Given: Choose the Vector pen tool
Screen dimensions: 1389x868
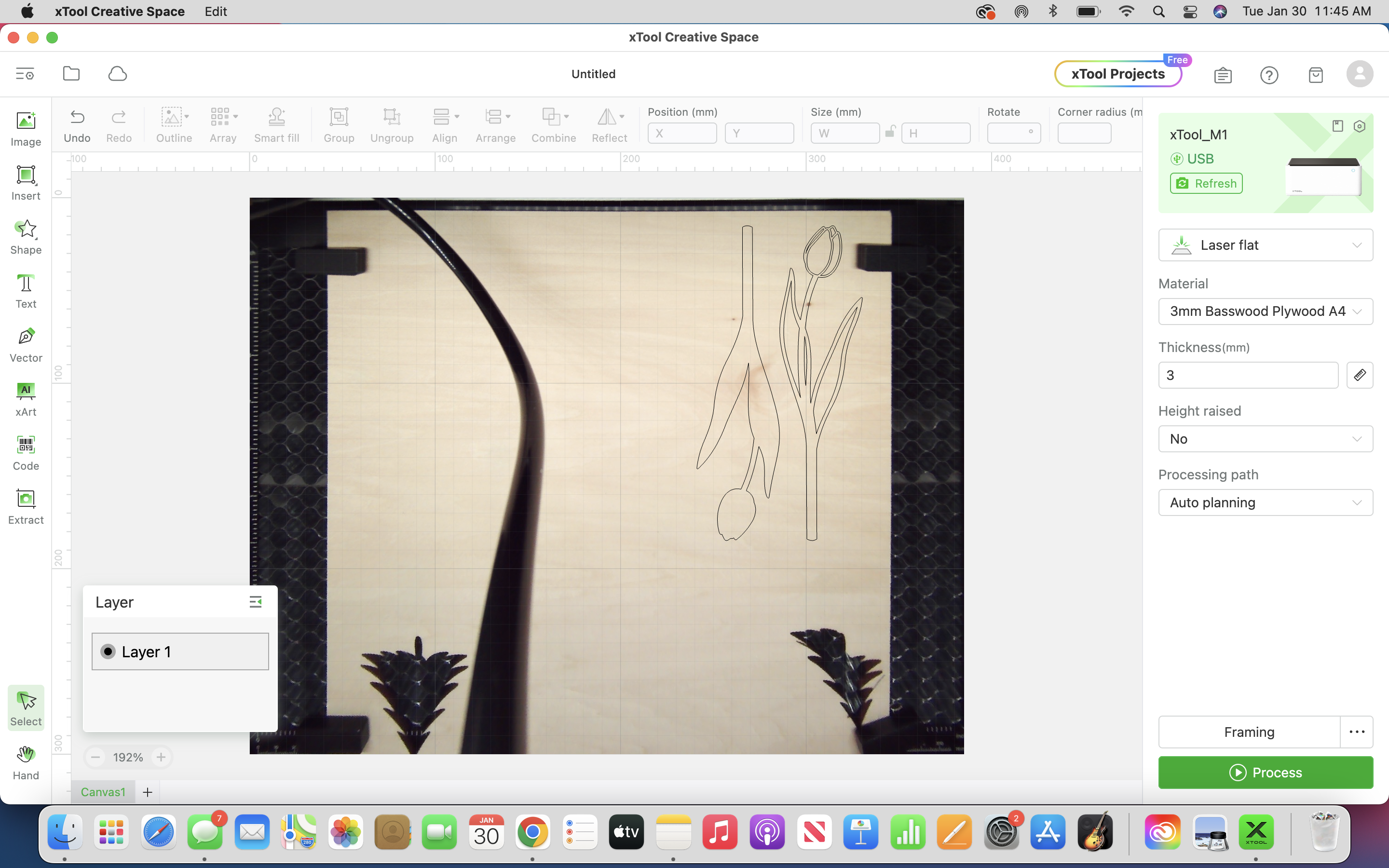Looking at the screenshot, I should coord(26,345).
